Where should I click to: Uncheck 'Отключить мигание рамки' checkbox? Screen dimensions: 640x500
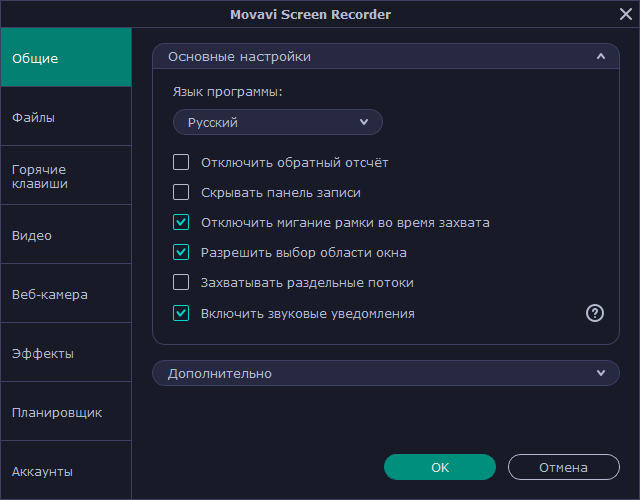(181, 222)
